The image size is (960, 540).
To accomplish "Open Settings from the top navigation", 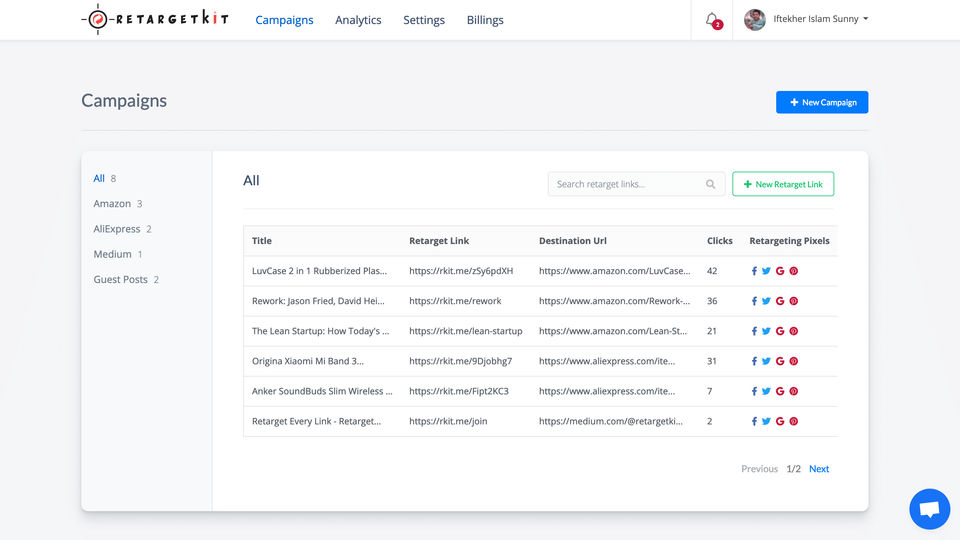I will pos(424,20).
